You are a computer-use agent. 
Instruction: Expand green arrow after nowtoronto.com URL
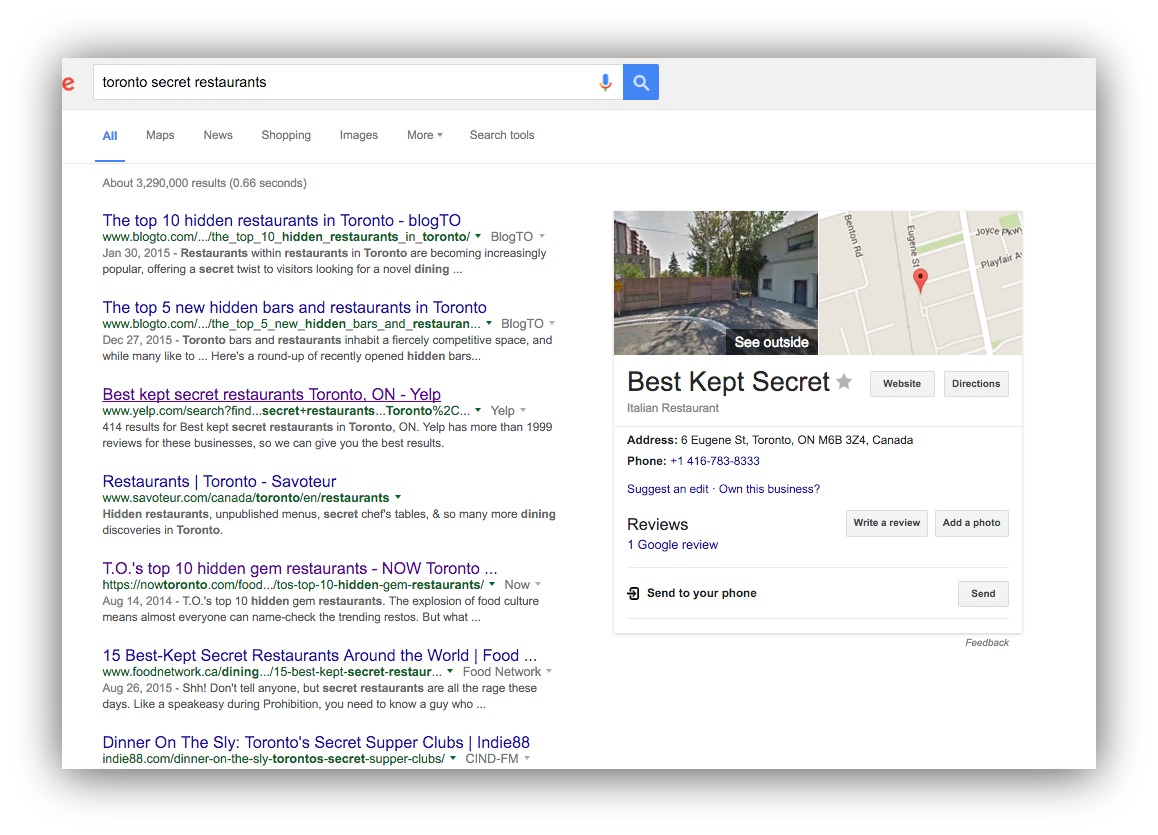492,584
